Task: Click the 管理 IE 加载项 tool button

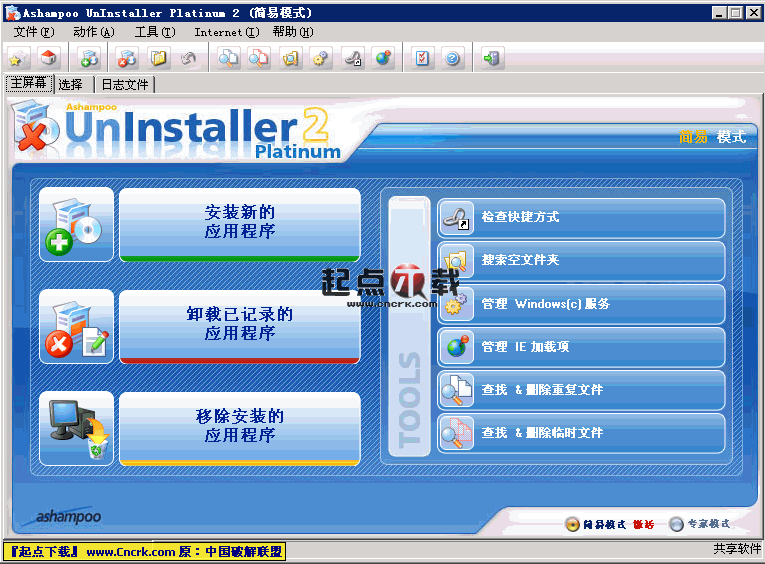Action: pyautogui.click(x=581, y=347)
